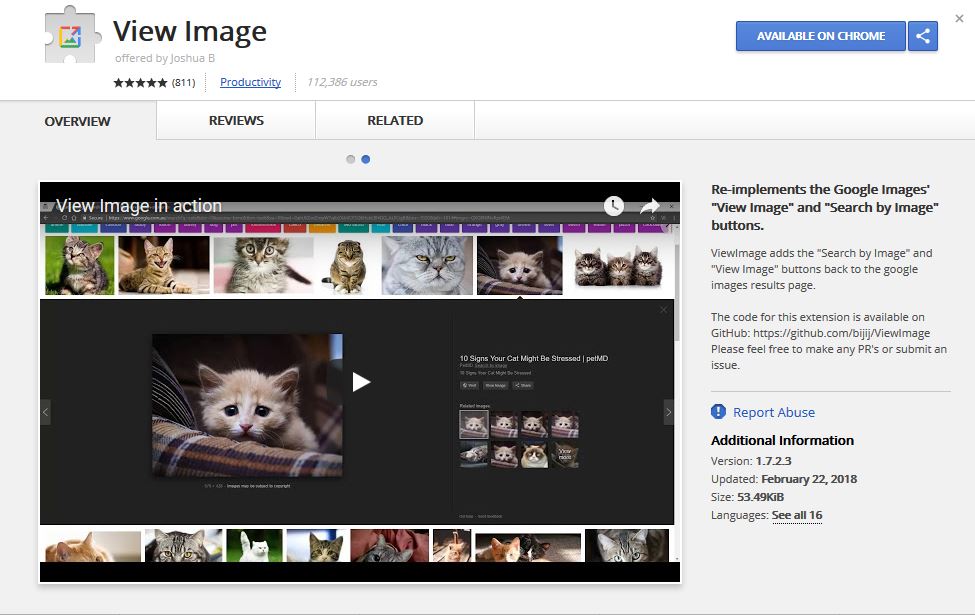This screenshot has width=975, height=615.
Task: Select the second carousel navigation dot
Action: [365, 158]
